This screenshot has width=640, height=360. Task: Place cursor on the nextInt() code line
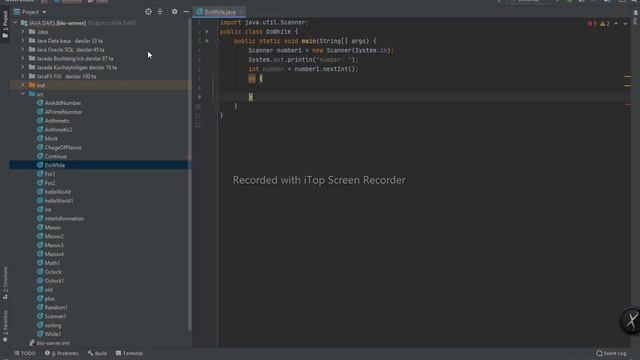click(x=303, y=69)
